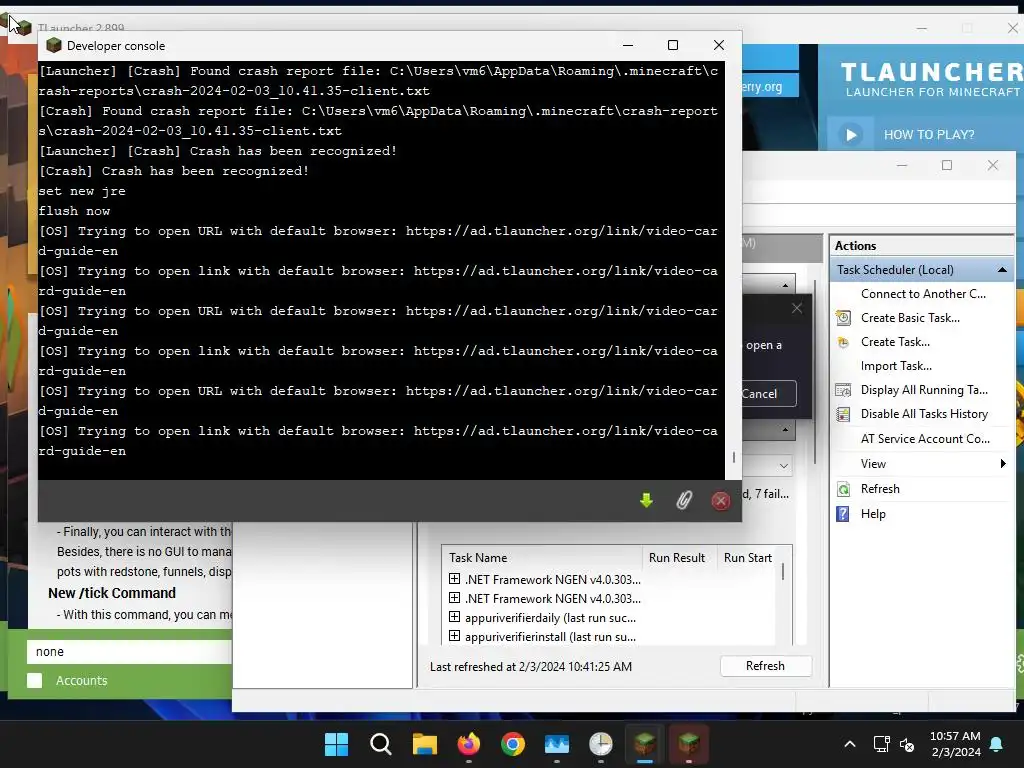Open the notification bell in system tray
Screen dimensions: 1024x768
(x=997, y=744)
